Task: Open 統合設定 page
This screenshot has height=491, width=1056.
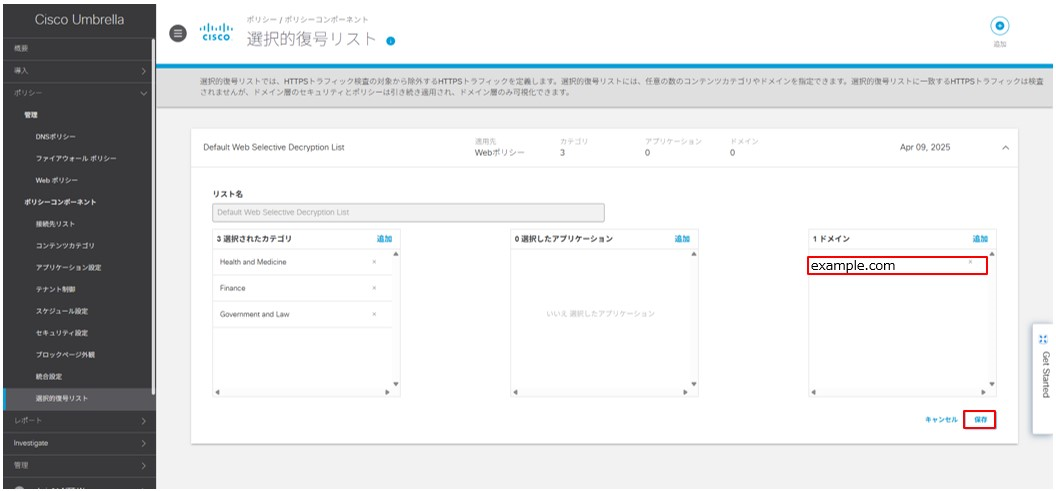Action: [x=49, y=377]
